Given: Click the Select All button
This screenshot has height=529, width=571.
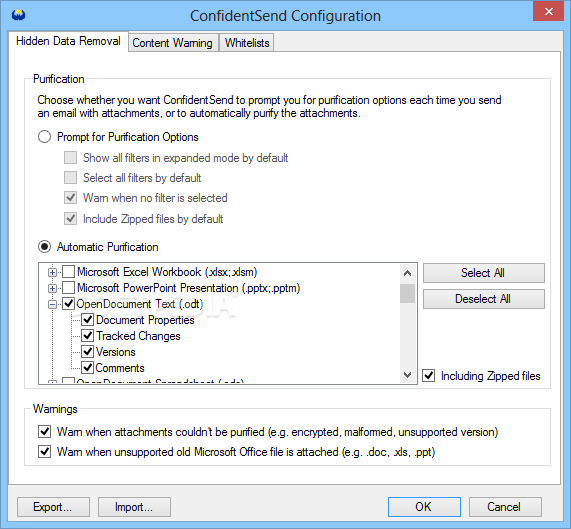Looking at the screenshot, I should [484, 273].
